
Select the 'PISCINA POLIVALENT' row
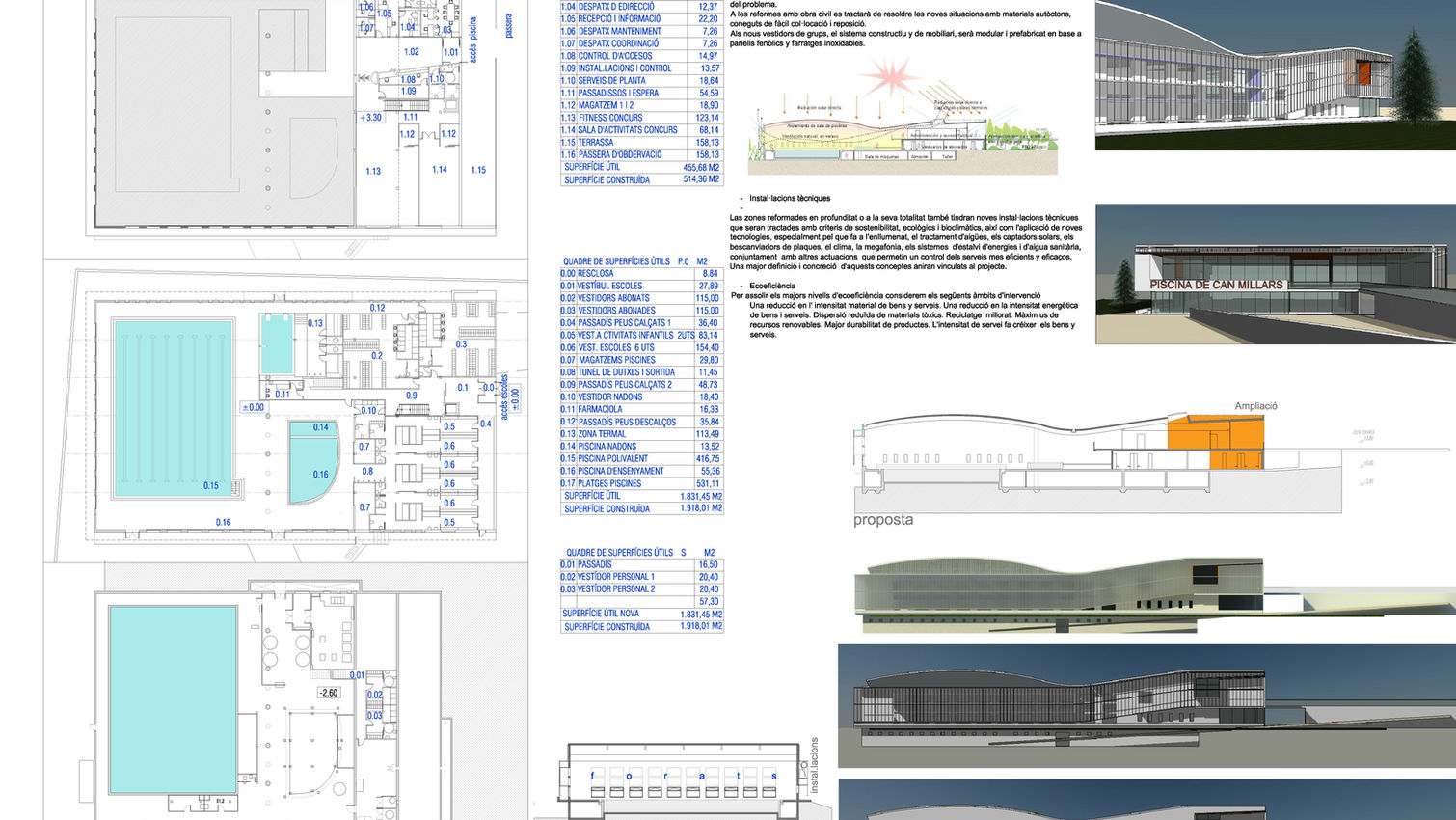click(640, 459)
